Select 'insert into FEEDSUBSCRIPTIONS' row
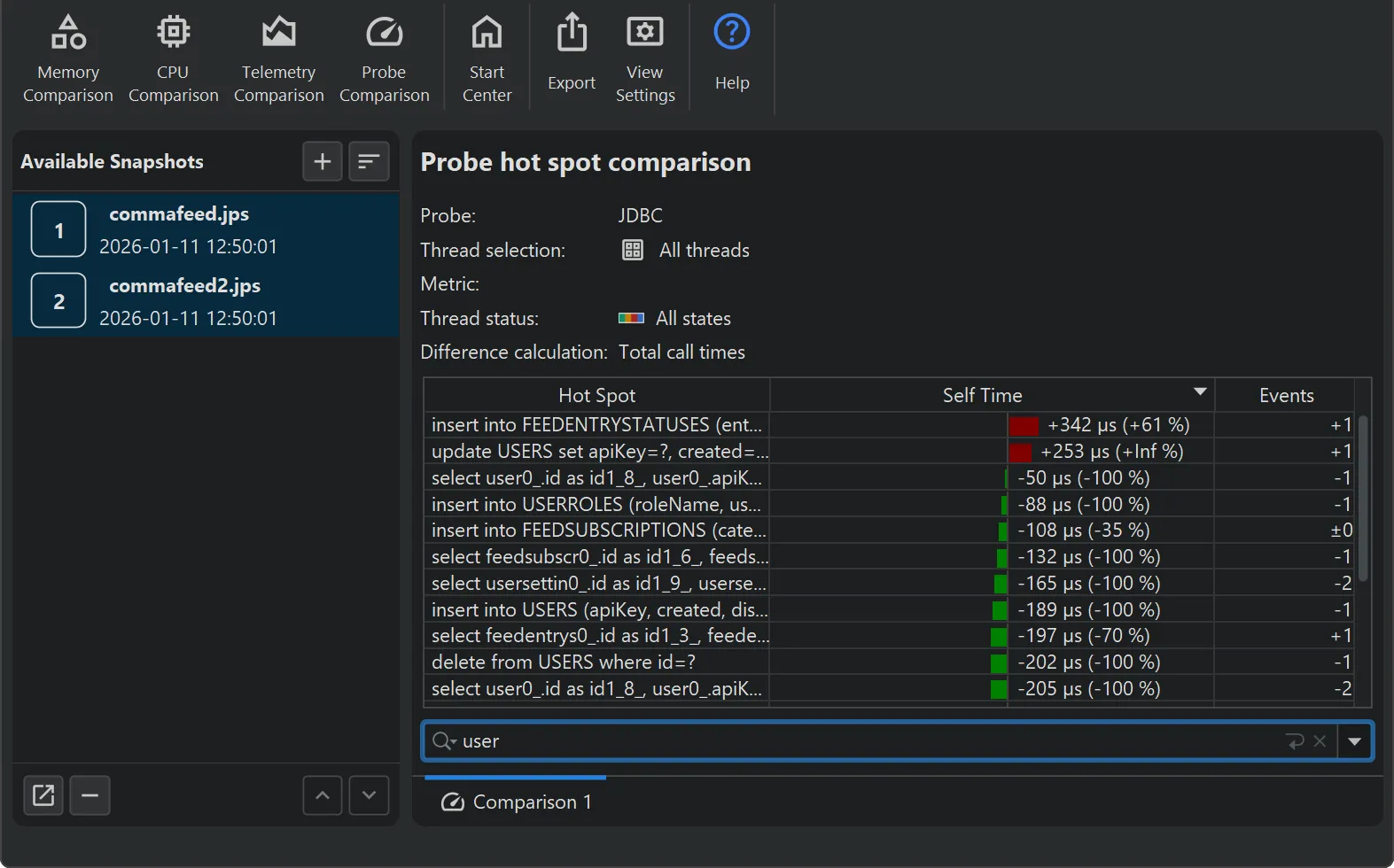 pos(889,531)
